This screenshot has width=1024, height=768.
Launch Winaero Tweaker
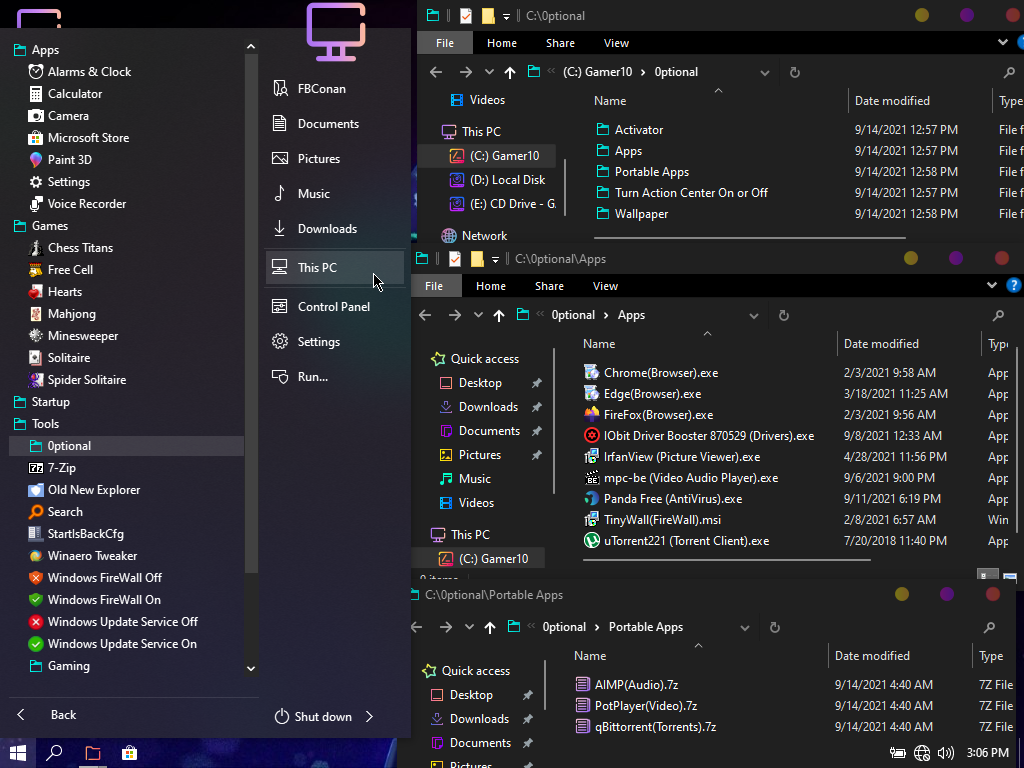(83, 556)
